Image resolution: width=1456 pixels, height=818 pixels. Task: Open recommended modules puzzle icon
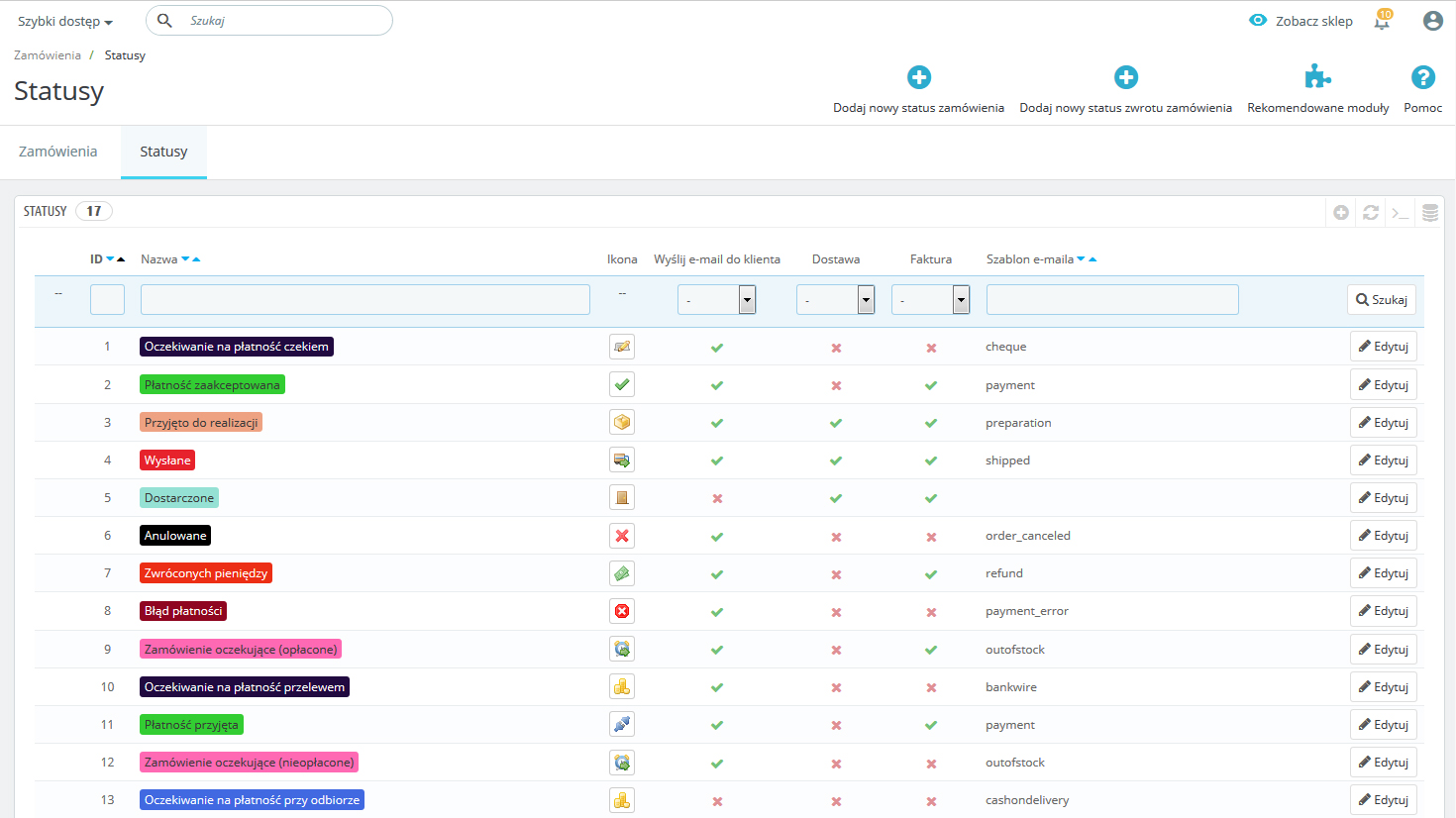1317,77
